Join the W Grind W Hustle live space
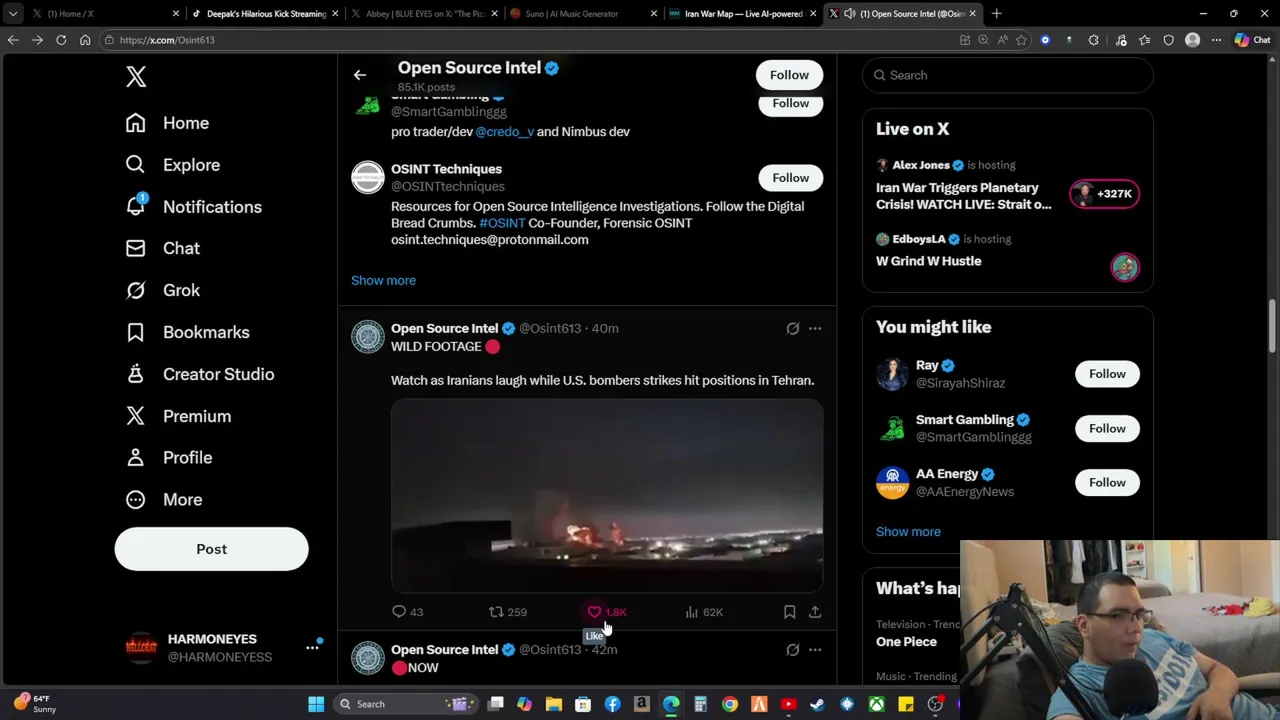1280x720 pixels. pyautogui.click(x=929, y=261)
